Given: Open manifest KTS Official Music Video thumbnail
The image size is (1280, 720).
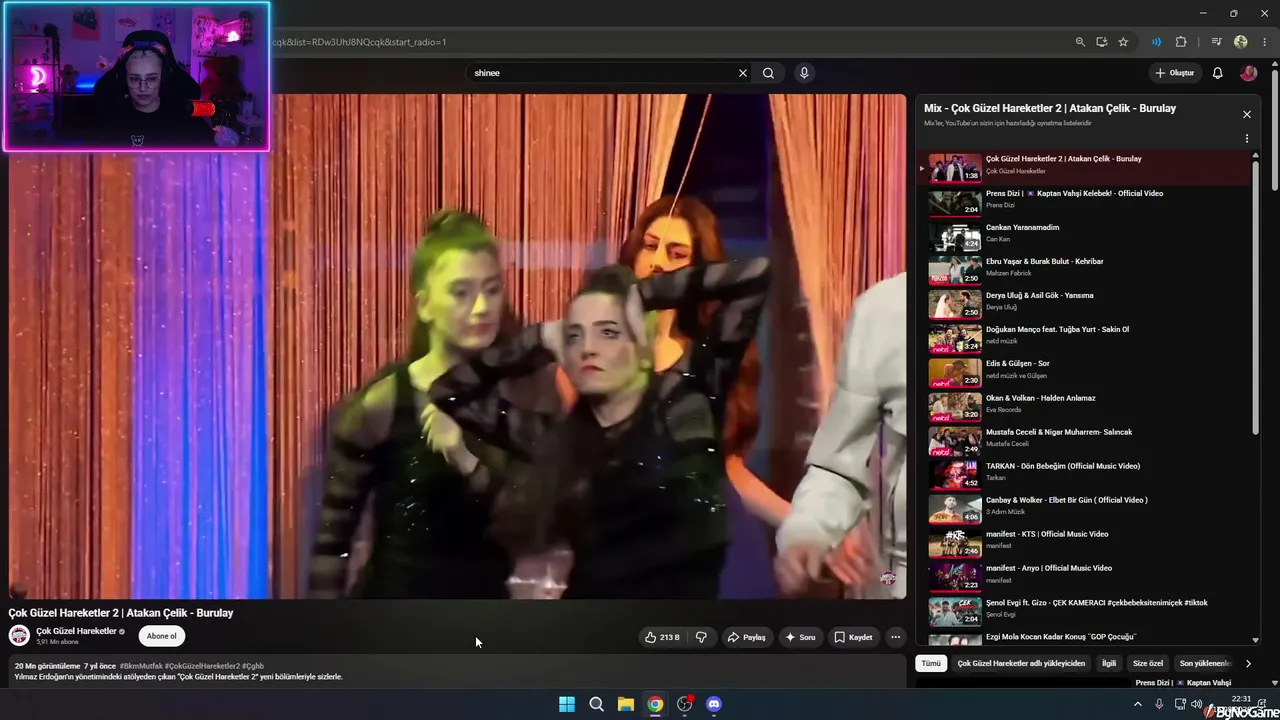Looking at the screenshot, I should pyautogui.click(x=955, y=541).
